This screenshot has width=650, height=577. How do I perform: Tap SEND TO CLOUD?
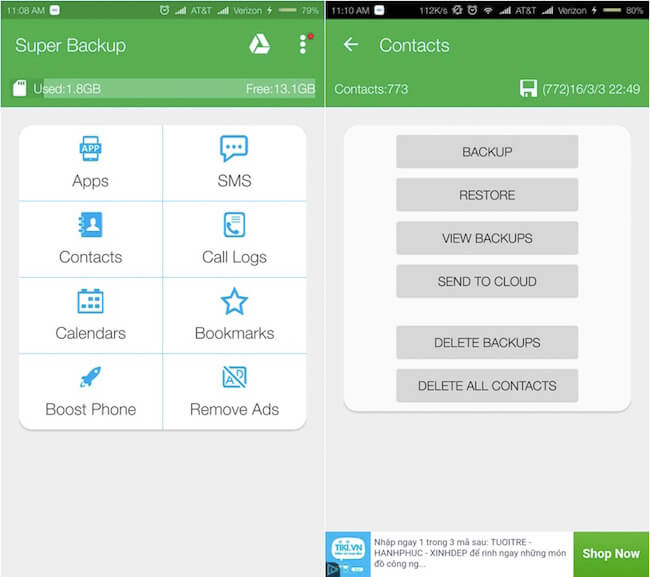click(487, 281)
